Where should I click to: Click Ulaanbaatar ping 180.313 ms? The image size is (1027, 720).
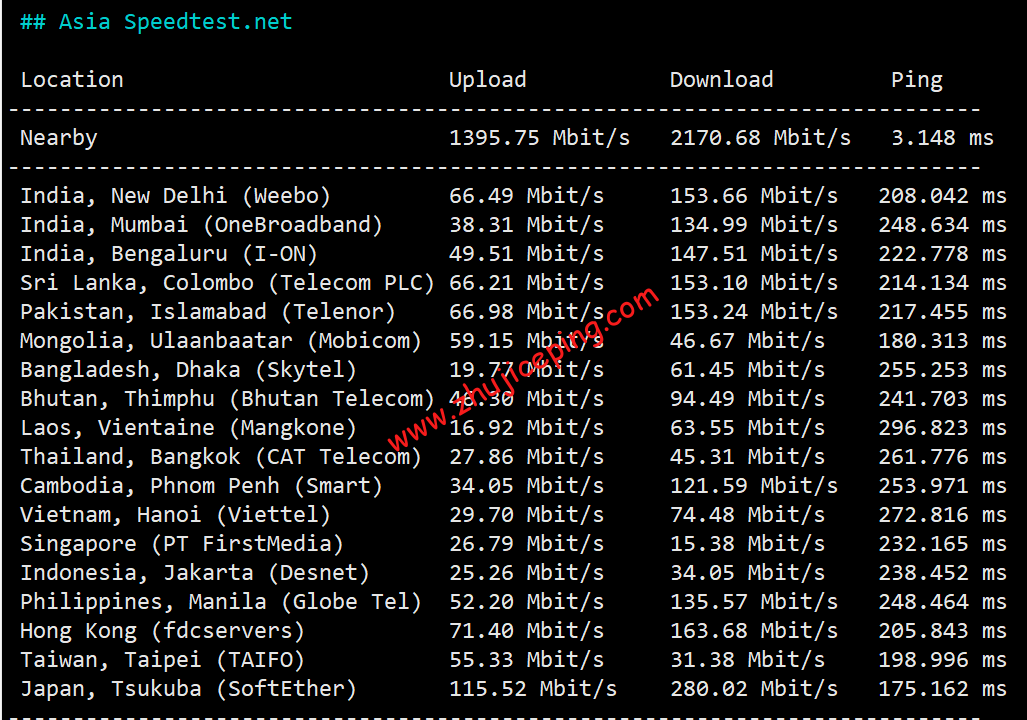[x=943, y=341]
